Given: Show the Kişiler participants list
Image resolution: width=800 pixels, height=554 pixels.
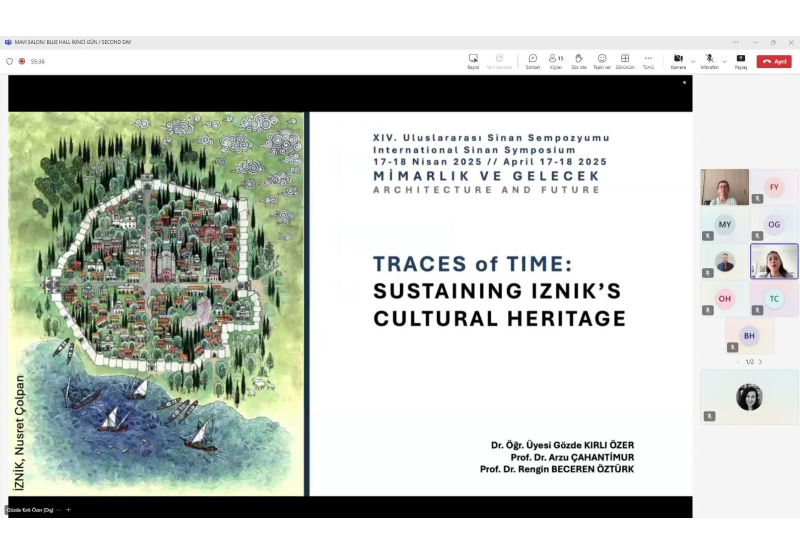Looking at the screenshot, I should click(x=556, y=61).
